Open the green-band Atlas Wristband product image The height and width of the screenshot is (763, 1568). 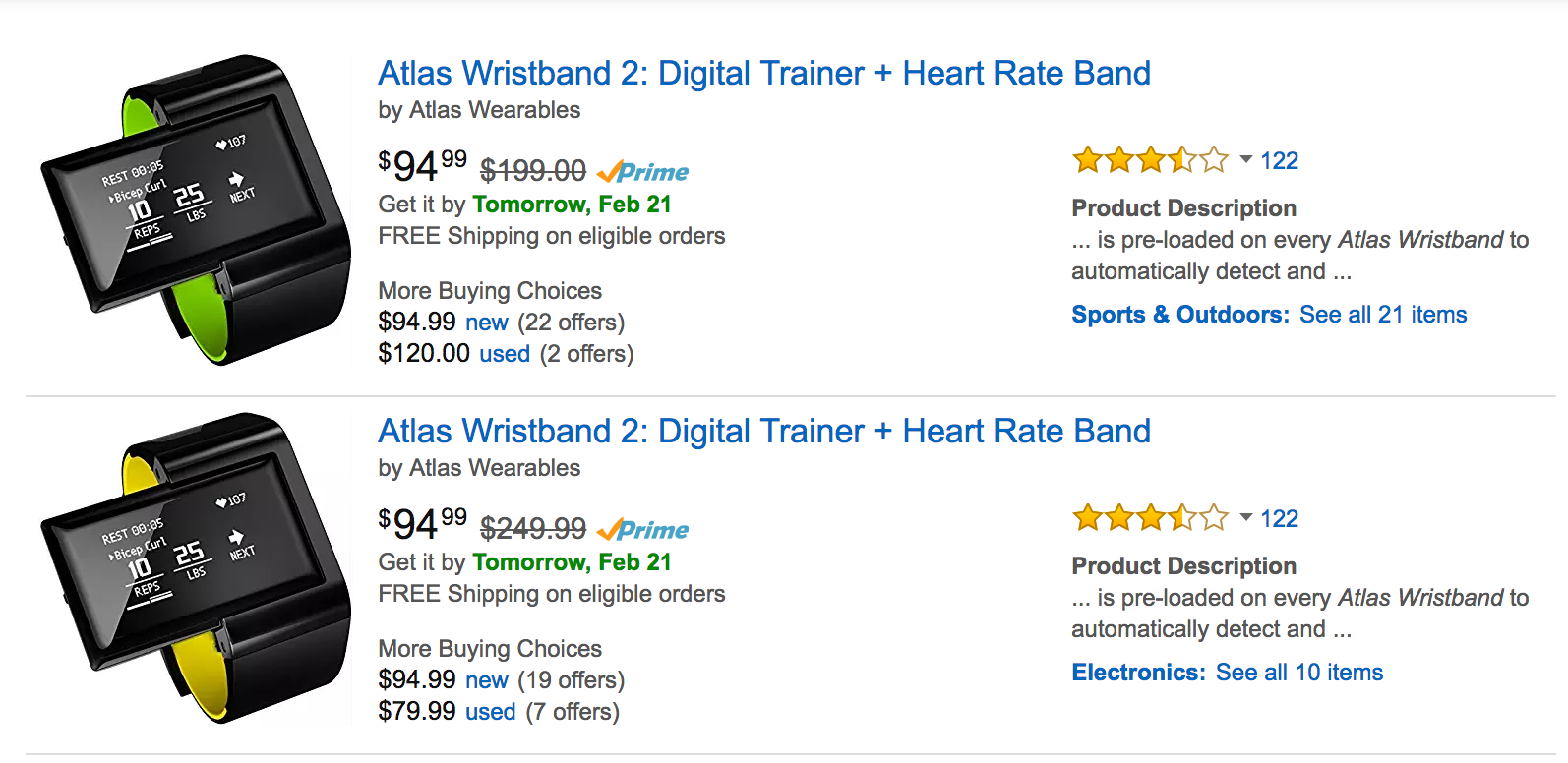[195, 210]
